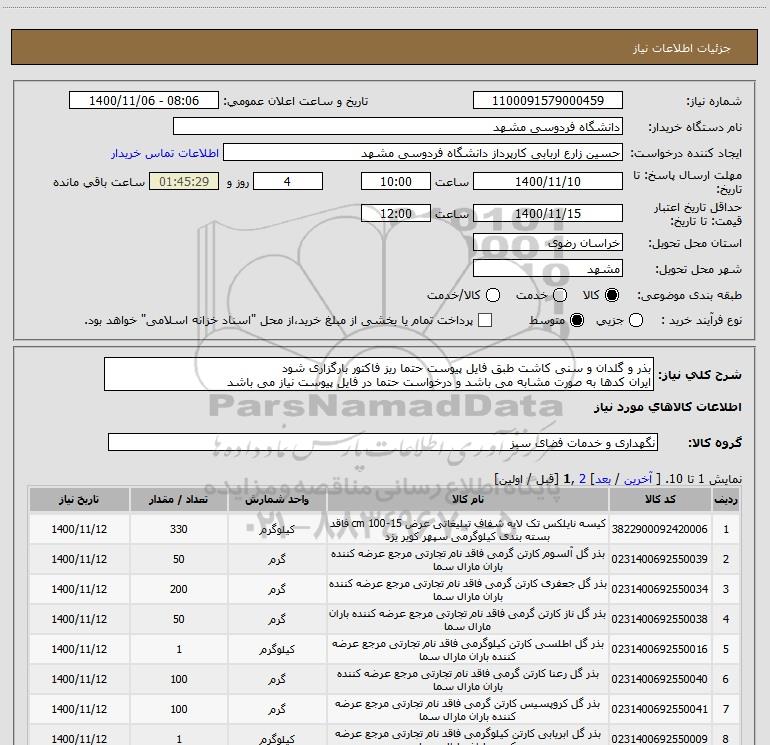The height and width of the screenshot is (745, 770).
Task: Select item code 3822900092420006
Action: point(660,529)
